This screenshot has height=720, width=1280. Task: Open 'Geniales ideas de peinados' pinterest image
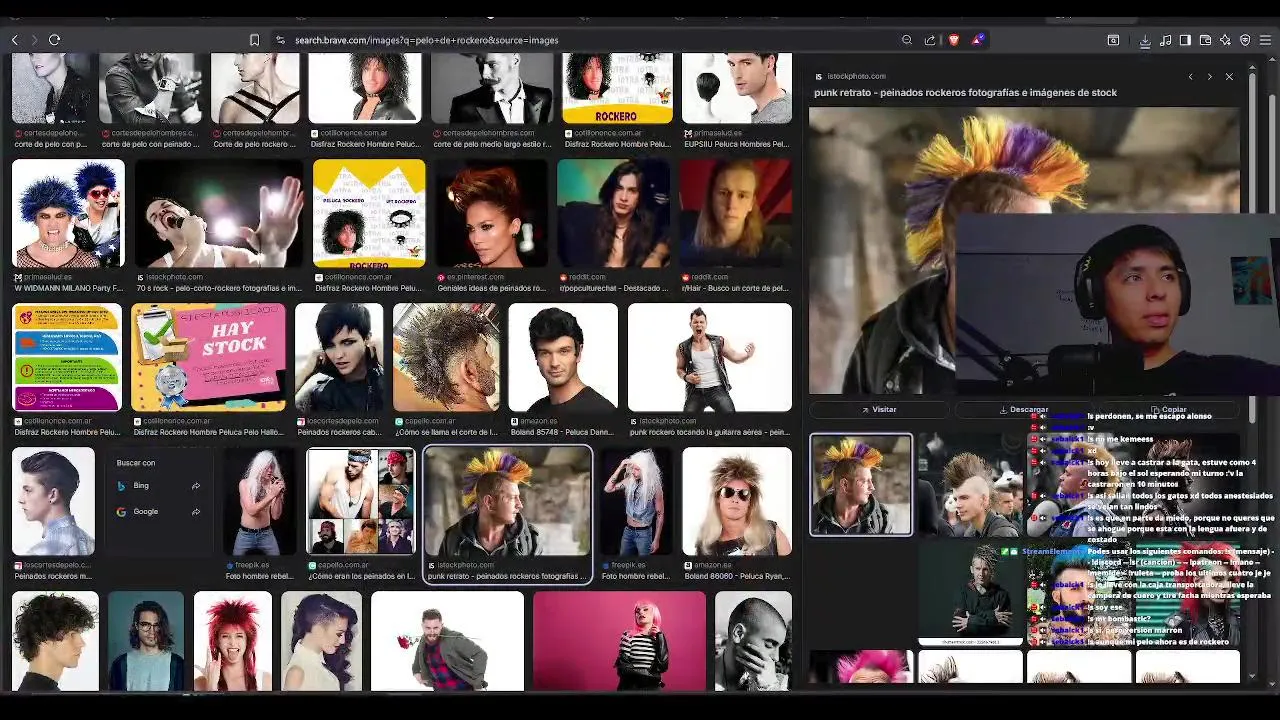[491, 213]
